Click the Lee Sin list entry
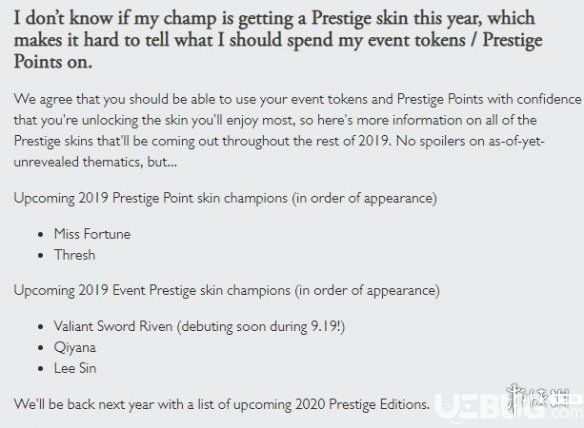Viewport: 584px width, 428px height. click(x=75, y=368)
